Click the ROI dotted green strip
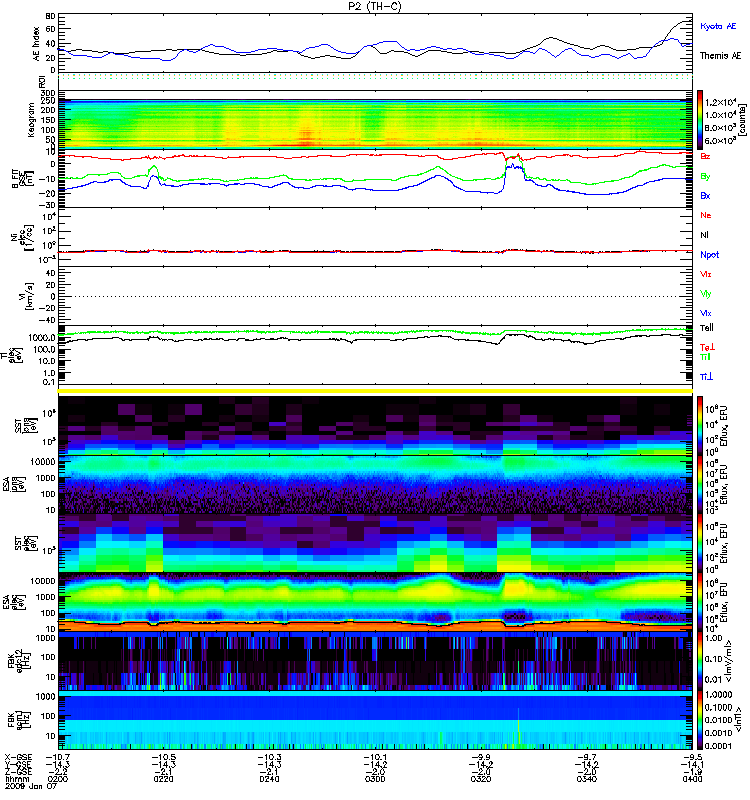This screenshot has width=750, height=800. pyautogui.click(x=375, y=77)
